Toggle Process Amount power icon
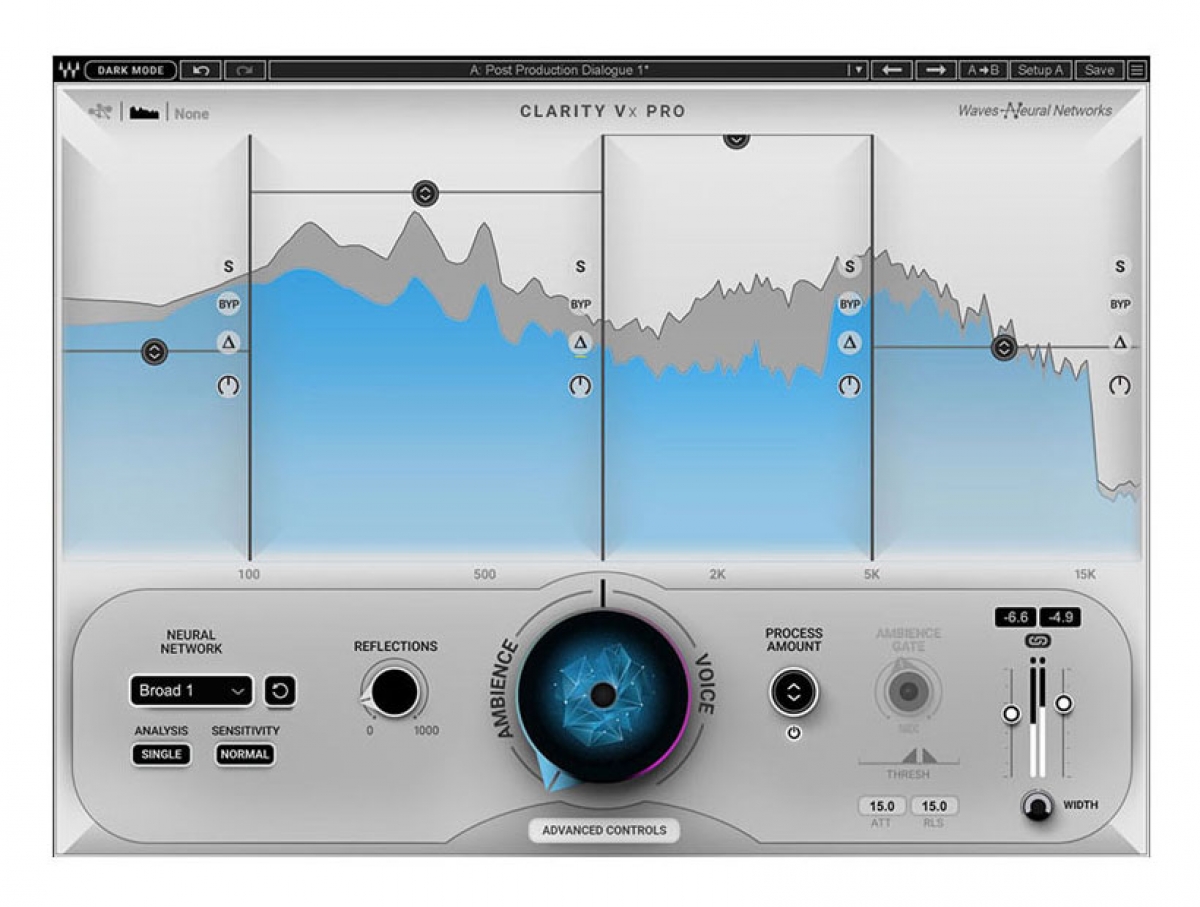The height and width of the screenshot is (907, 1200). click(793, 732)
